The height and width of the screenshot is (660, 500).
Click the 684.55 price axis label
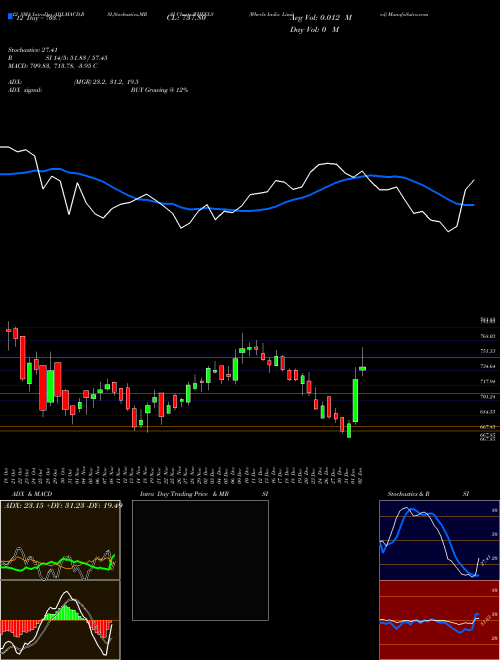click(x=487, y=412)
